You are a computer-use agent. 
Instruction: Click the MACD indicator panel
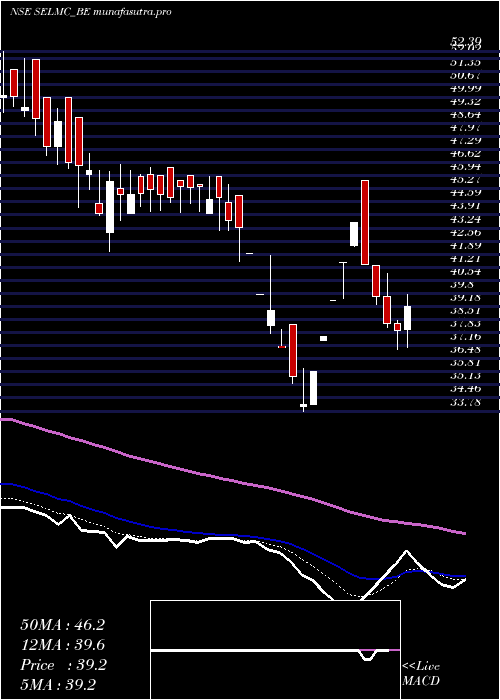(275, 650)
